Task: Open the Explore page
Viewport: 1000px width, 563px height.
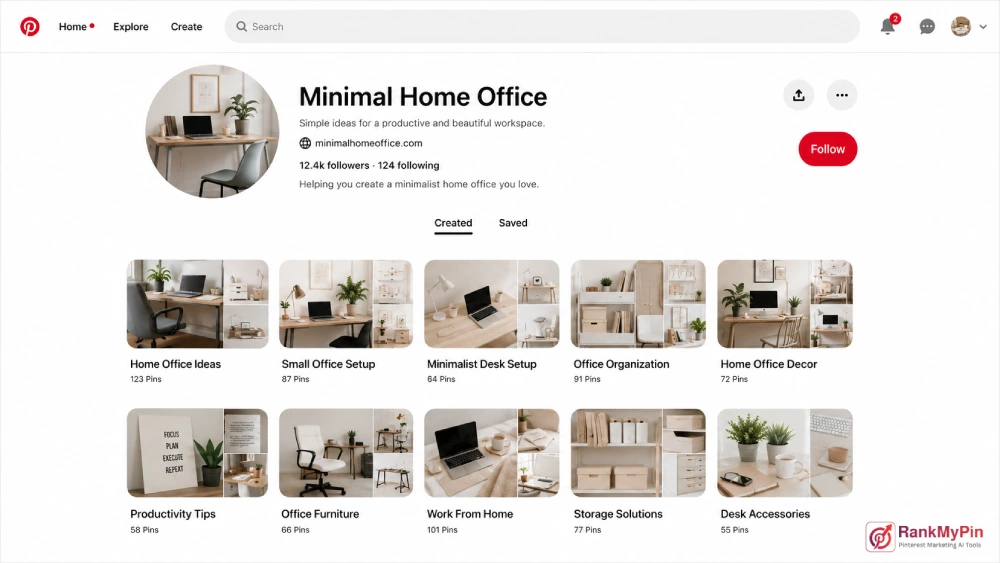Action: [x=131, y=27]
